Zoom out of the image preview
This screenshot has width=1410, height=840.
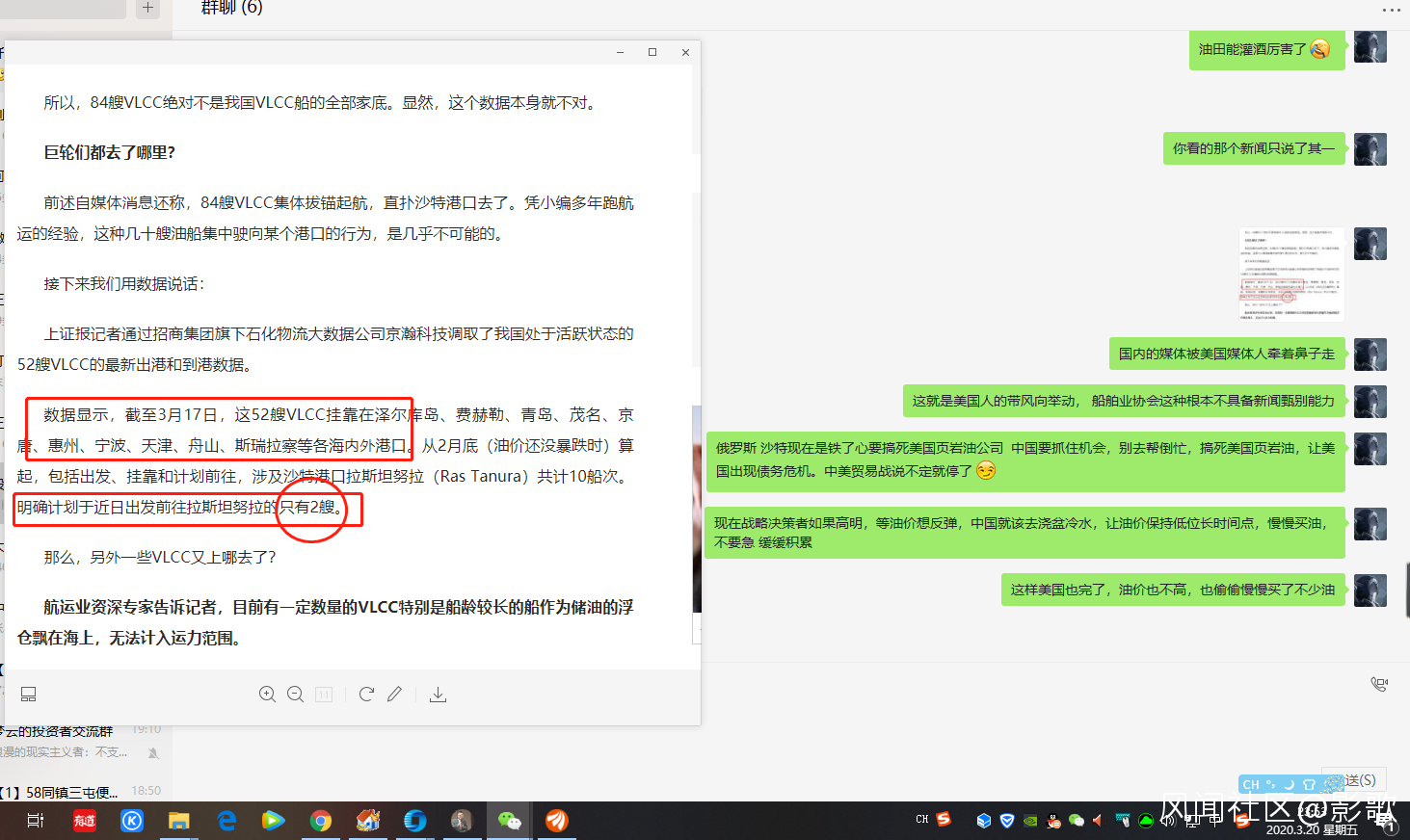pos(296,695)
